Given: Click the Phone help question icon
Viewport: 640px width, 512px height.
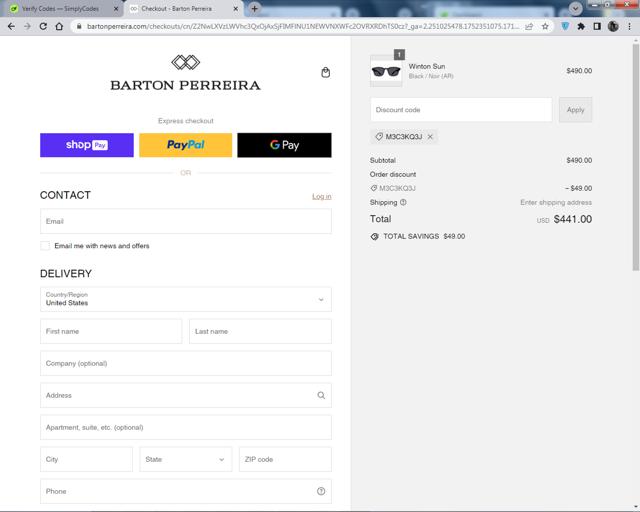Looking at the screenshot, I should coord(321,491).
